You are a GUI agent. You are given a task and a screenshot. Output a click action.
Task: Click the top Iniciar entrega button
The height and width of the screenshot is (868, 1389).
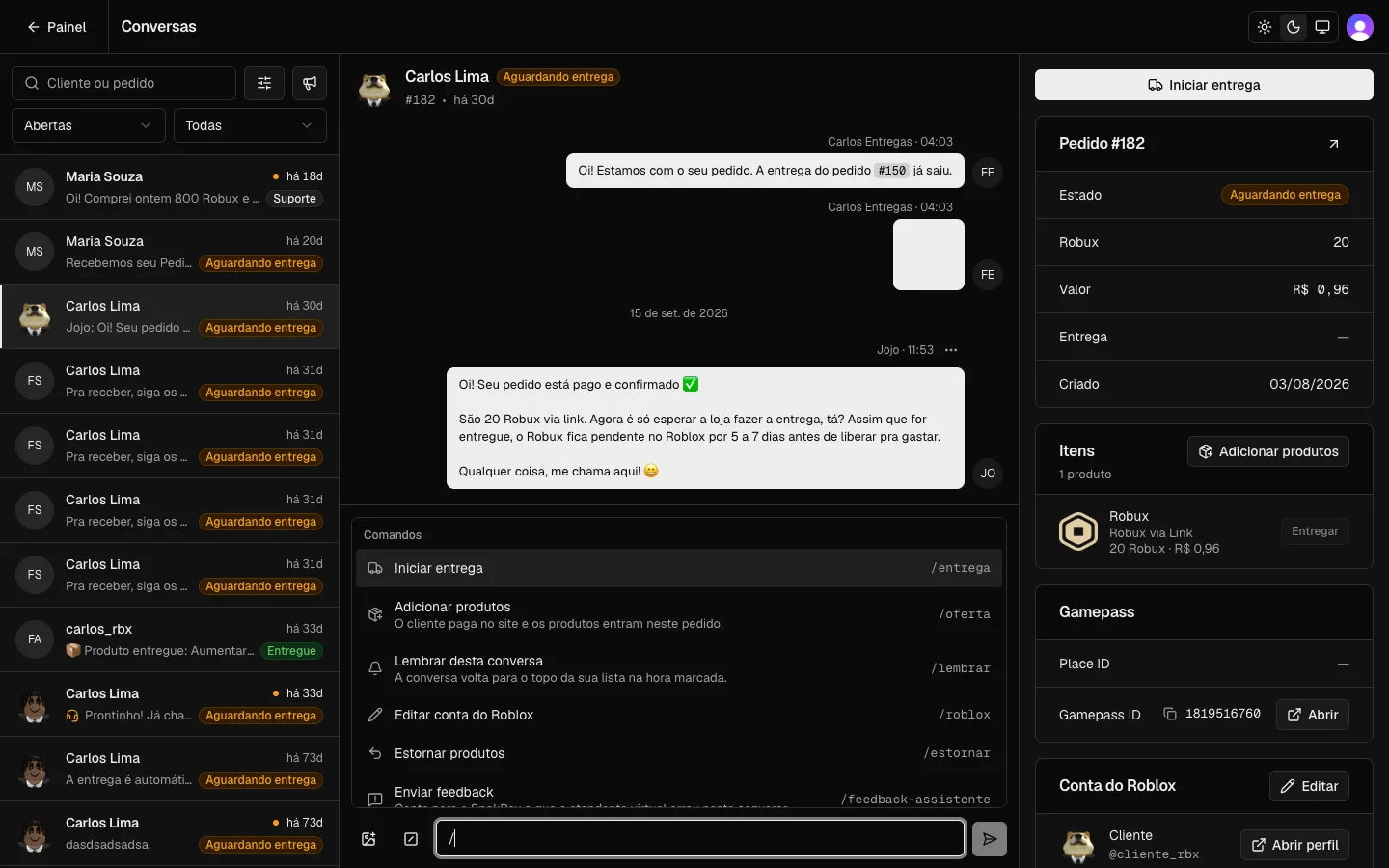pos(1204,85)
